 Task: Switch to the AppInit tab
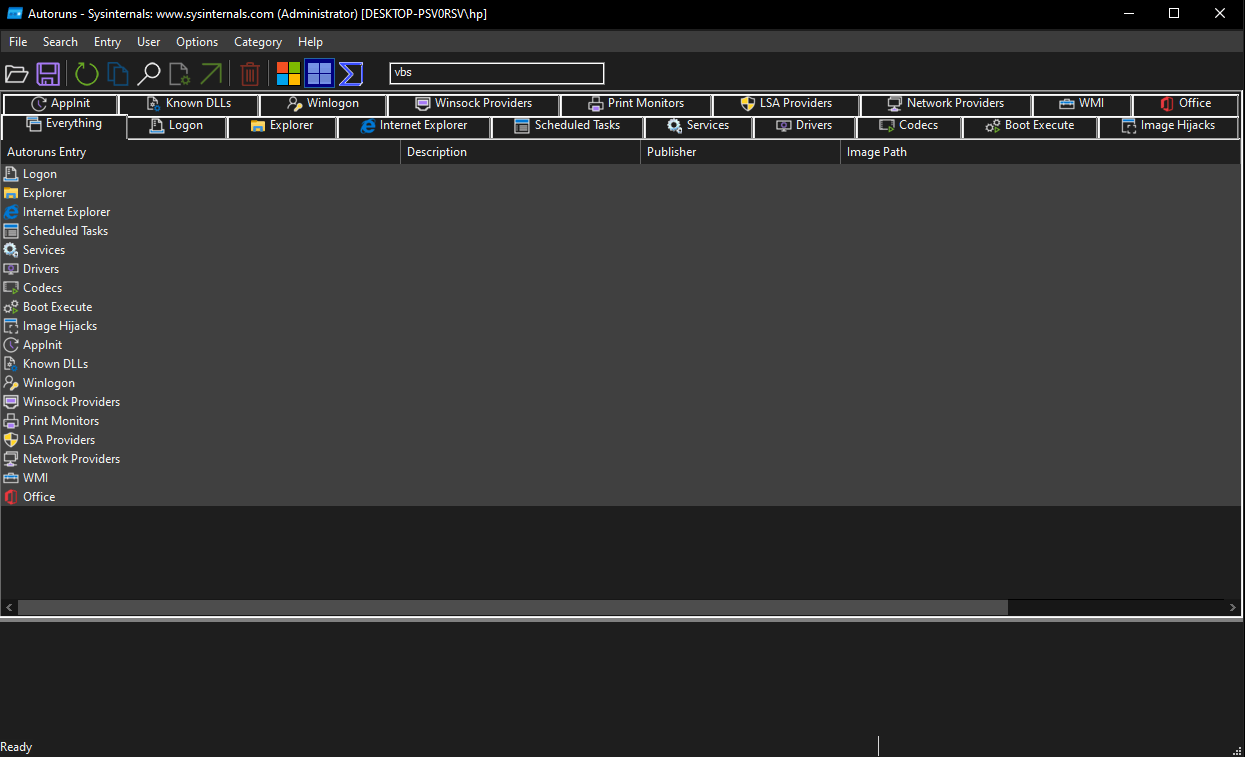click(60, 104)
